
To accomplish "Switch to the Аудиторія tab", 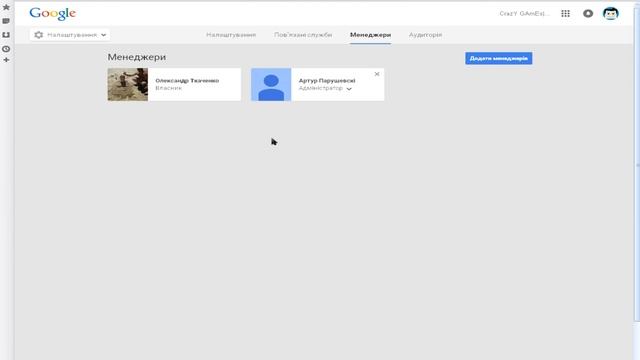I will 425,35.
